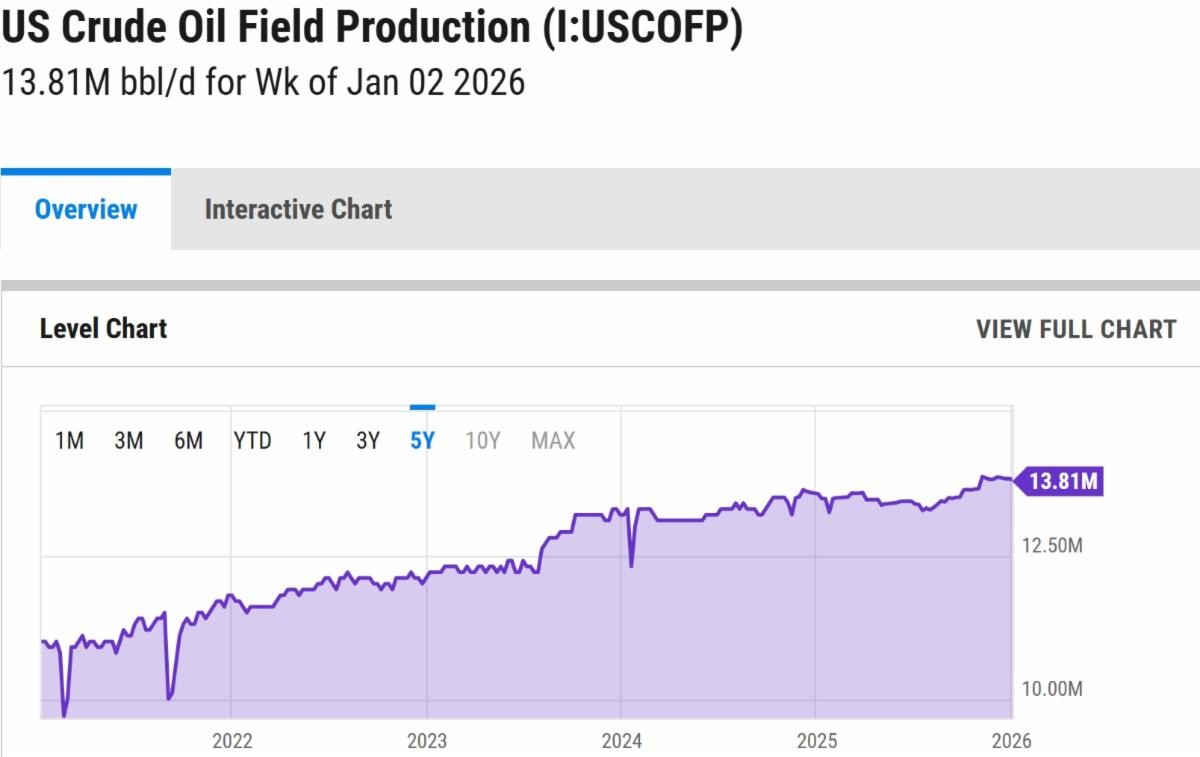Expand the chart to MAX range
The width and height of the screenshot is (1200, 757).
point(553,441)
